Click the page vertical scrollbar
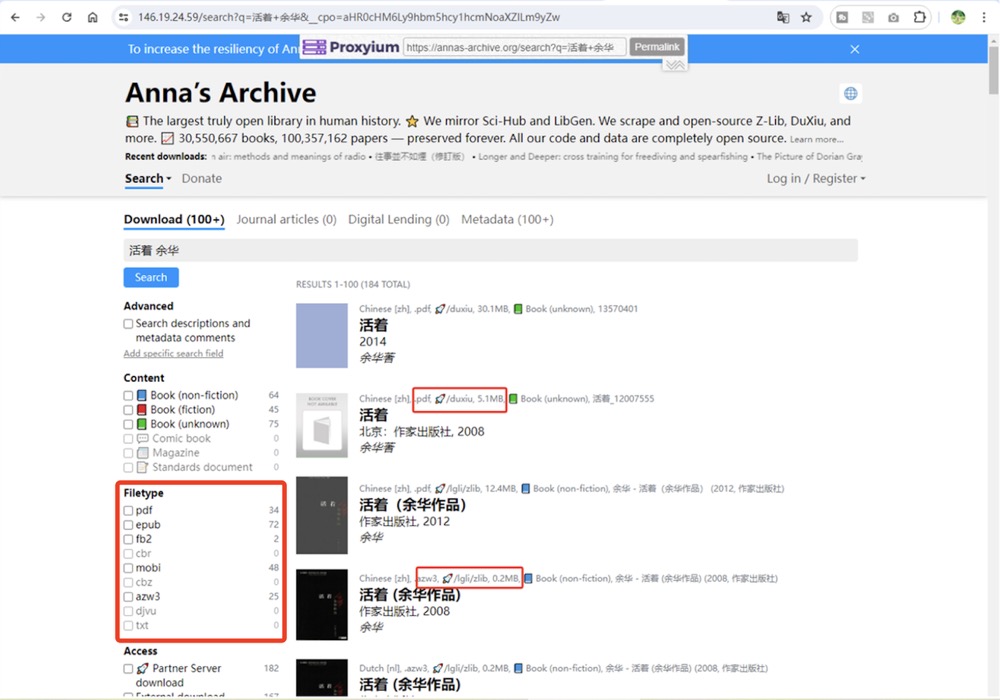Screen dimensions: 1000x700 pyautogui.click(x=994, y=70)
